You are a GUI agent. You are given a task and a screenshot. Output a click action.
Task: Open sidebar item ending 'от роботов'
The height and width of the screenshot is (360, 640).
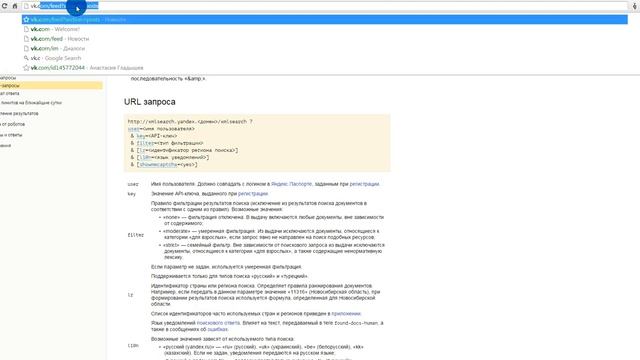point(13,124)
